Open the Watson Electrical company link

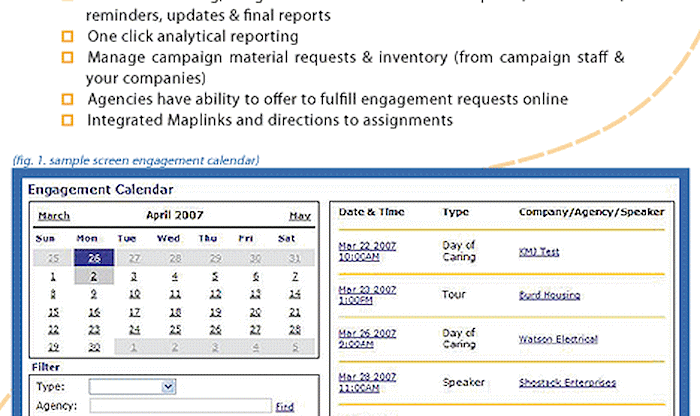557,339
